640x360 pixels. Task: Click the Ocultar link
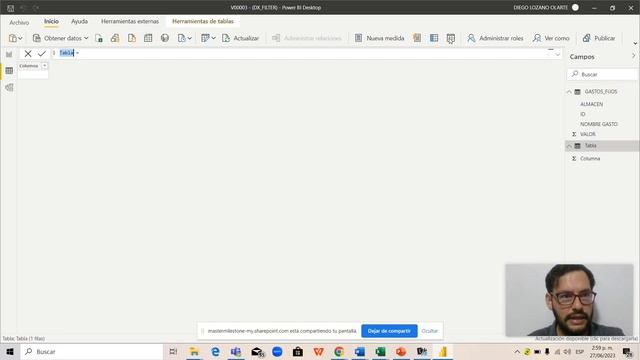click(429, 331)
